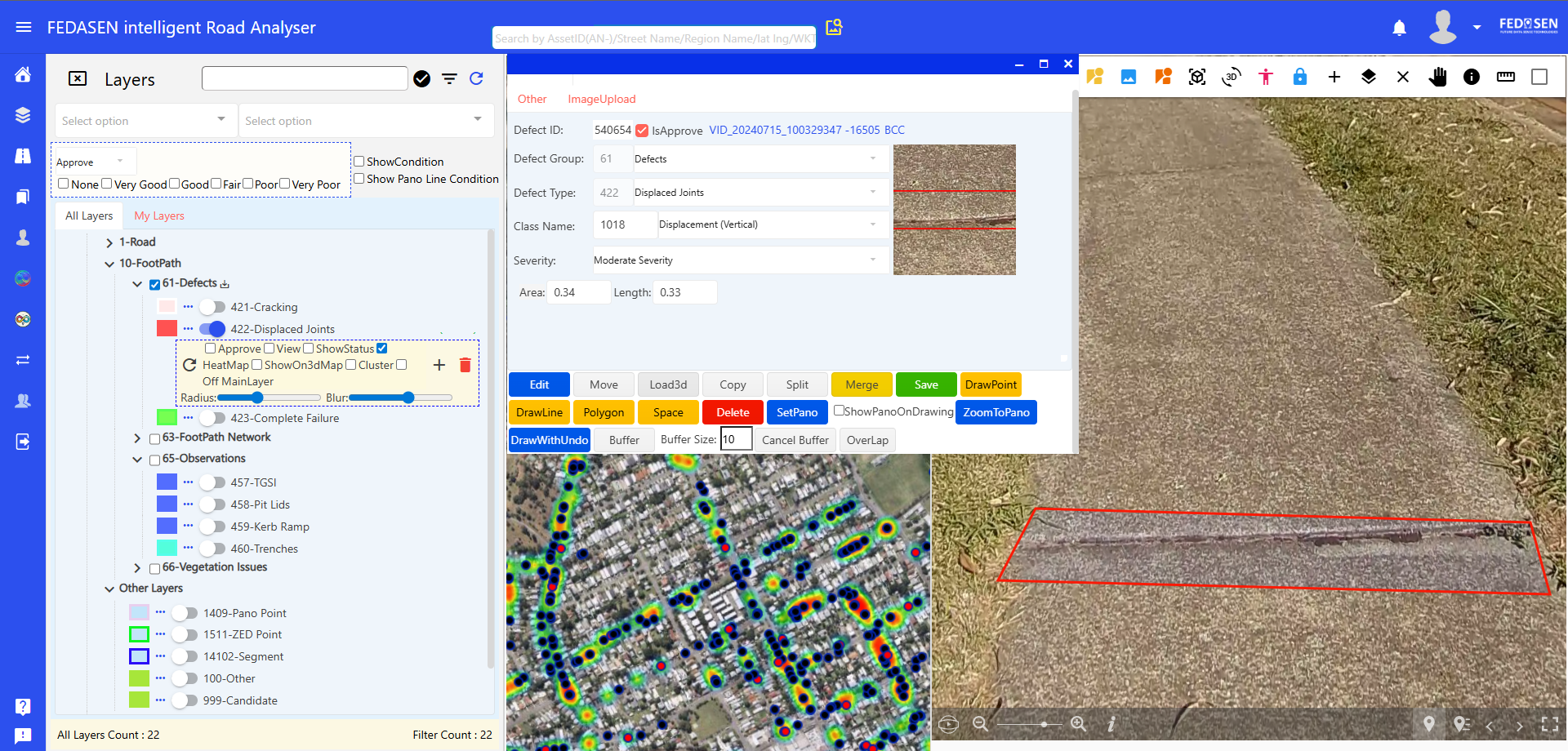Expand the 1-Road tree node
This screenshot has height=751, width=1568.
(x=109, y=242)
